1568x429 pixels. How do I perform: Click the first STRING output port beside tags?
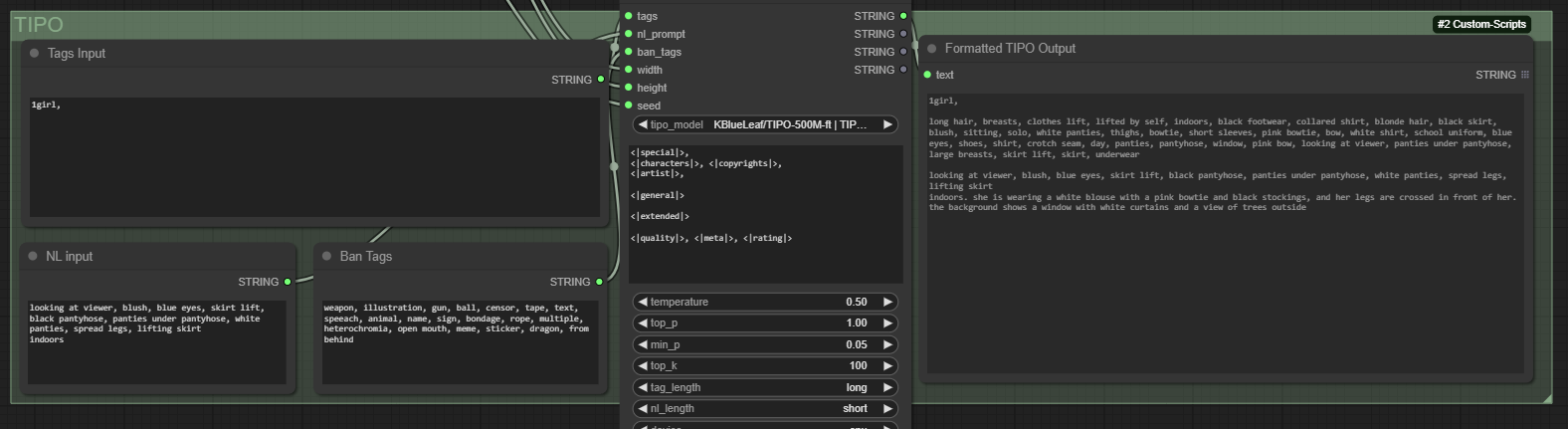(x=903, y=16)
